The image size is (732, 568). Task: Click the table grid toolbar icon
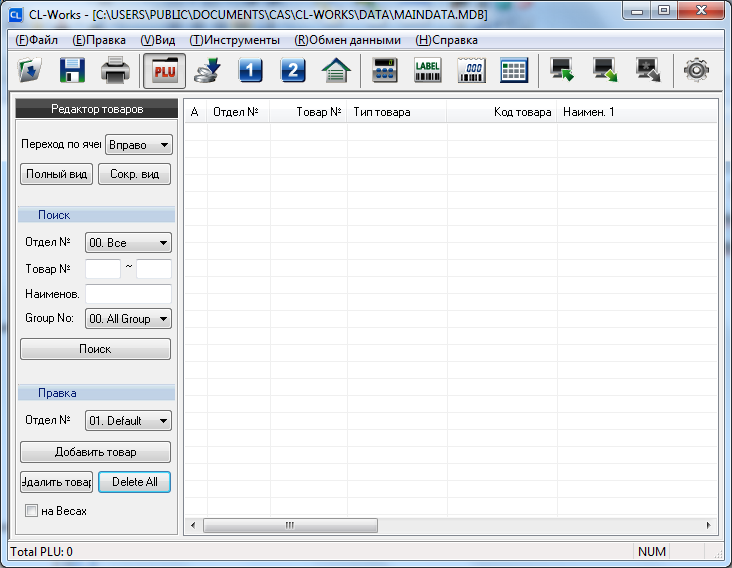click(x=513, y=71)
